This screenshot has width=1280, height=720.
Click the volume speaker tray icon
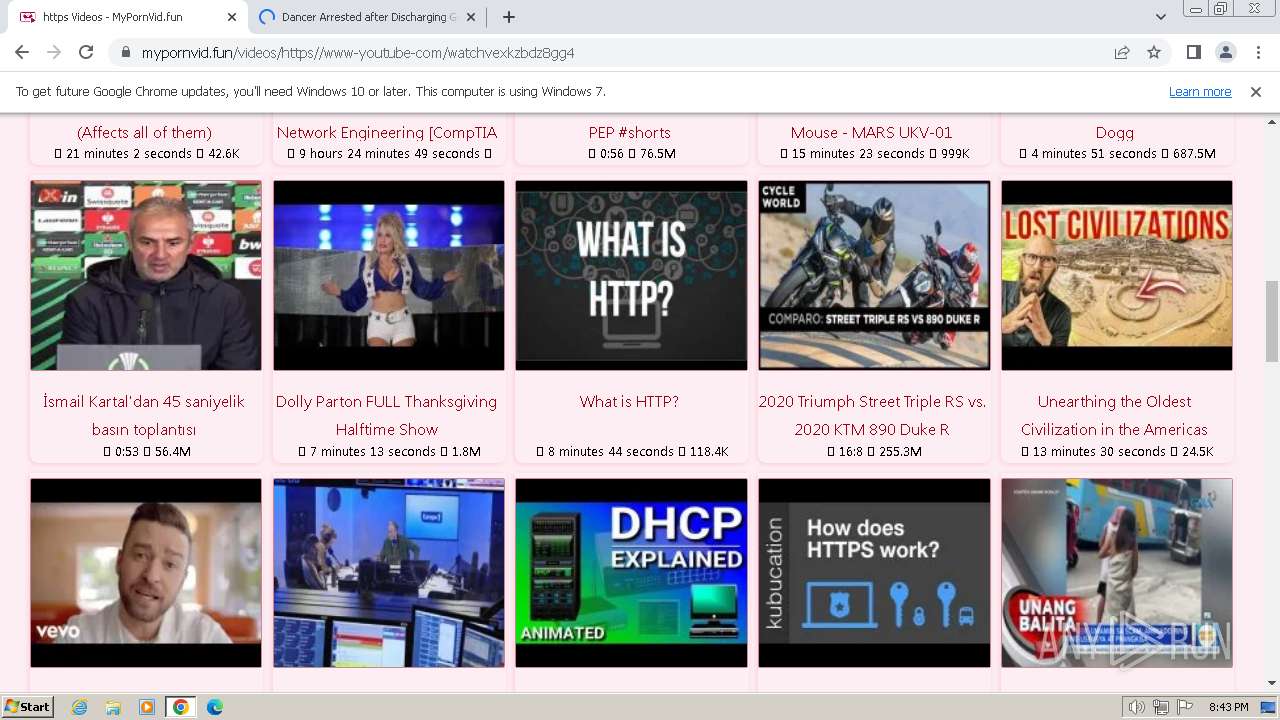[1138, 707]
